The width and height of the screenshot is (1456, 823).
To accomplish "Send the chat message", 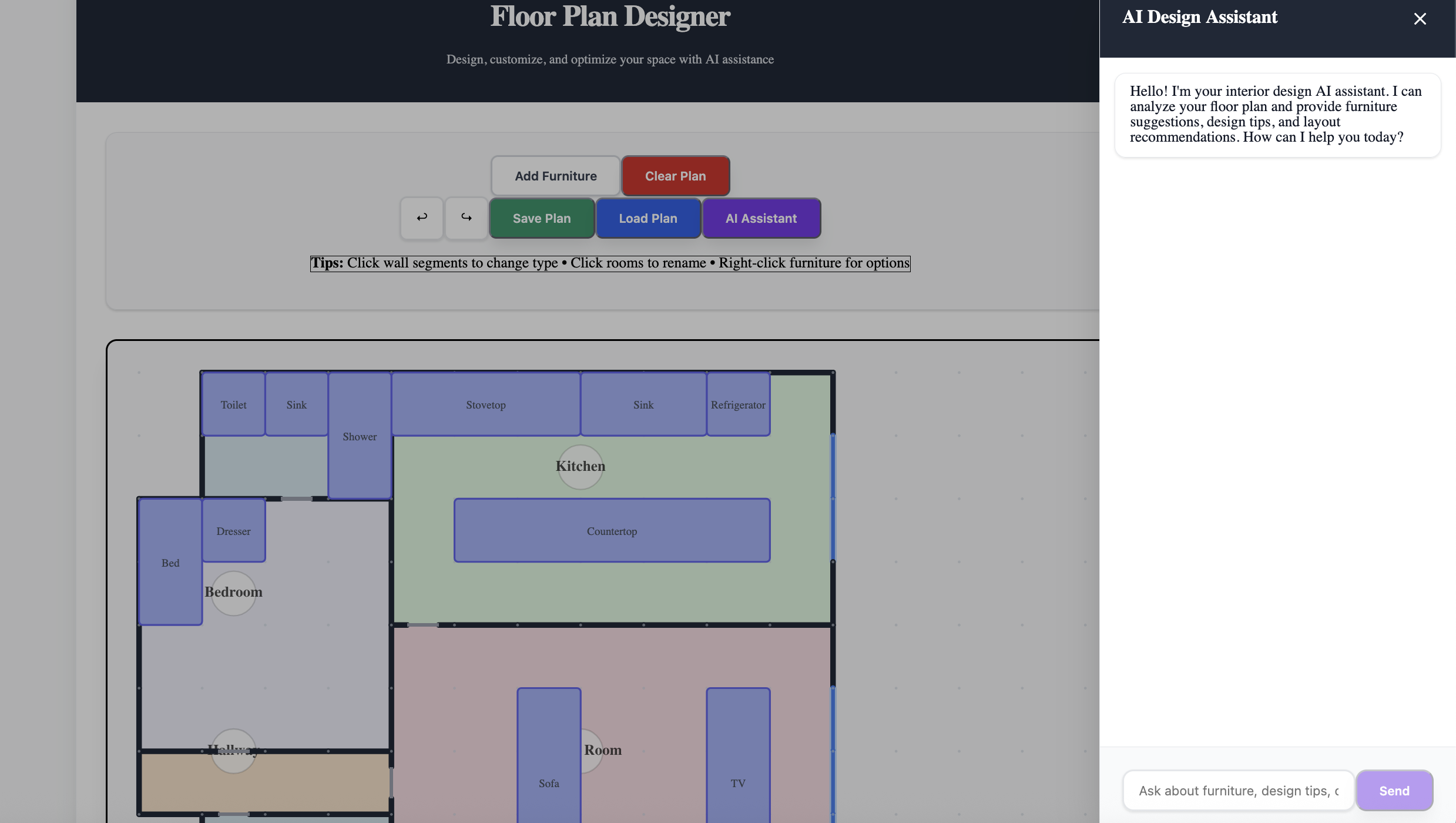I will point(1394,791).
